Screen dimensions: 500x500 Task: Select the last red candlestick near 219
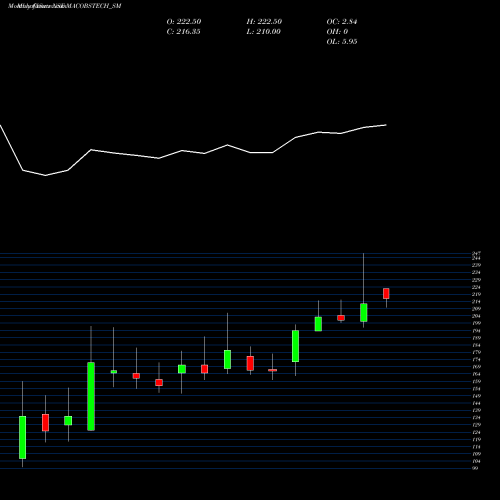click(386, 293)
